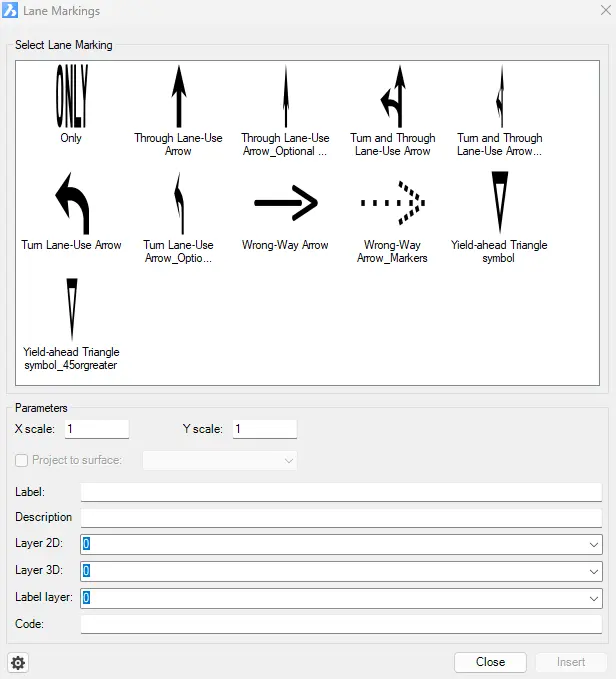Focus the Y scale input box
This screenshot has height=679, width=616.
265,429
